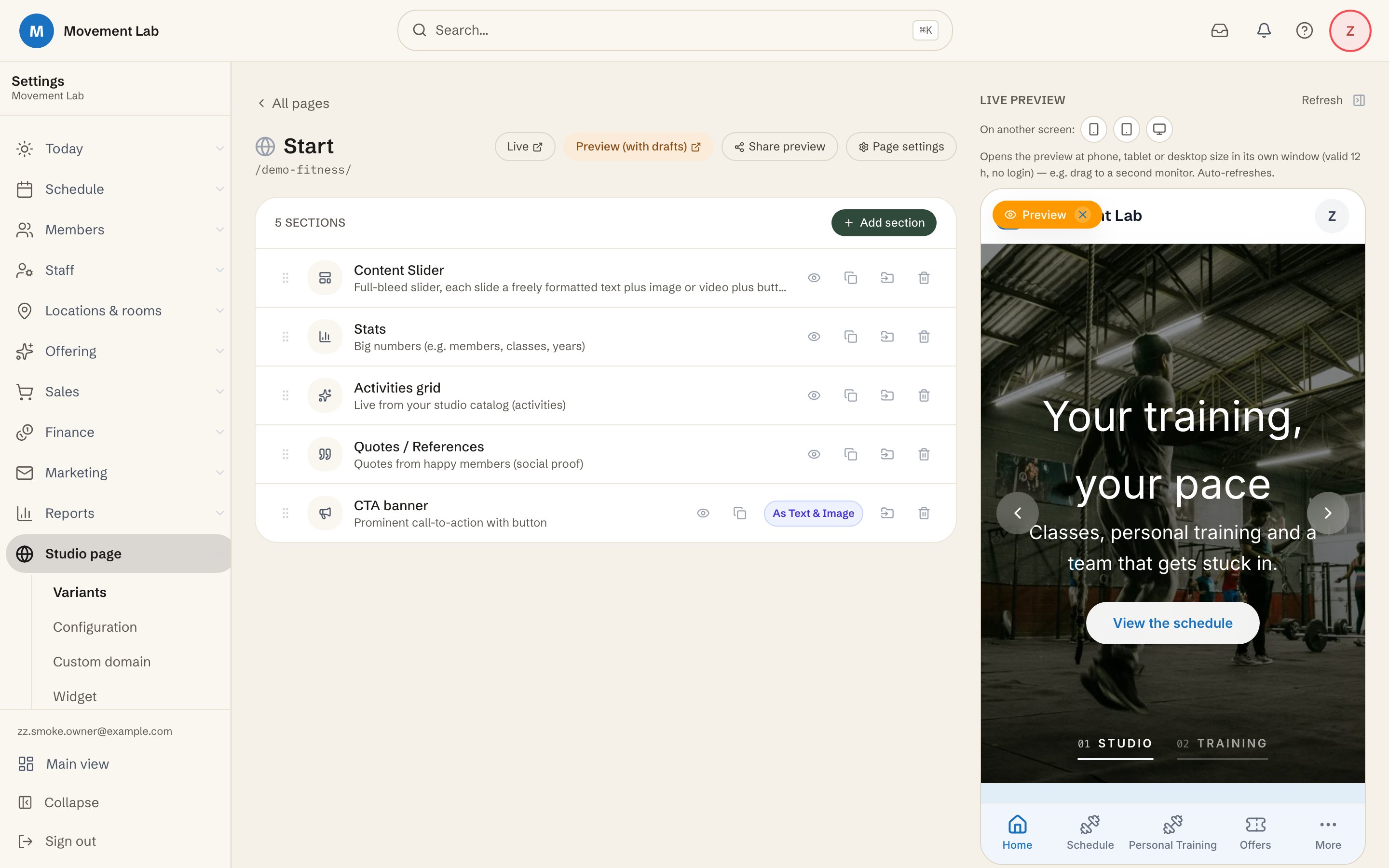The height and width of the screenshot is (868, 1389).
Task: Duplicate the Content Slider section
Action: click(851, 278)
